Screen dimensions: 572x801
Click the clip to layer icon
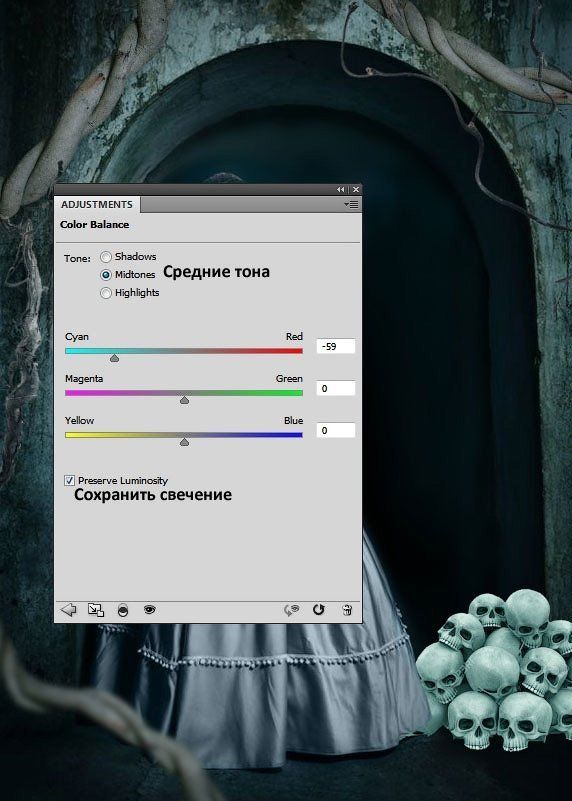point(123,610)
